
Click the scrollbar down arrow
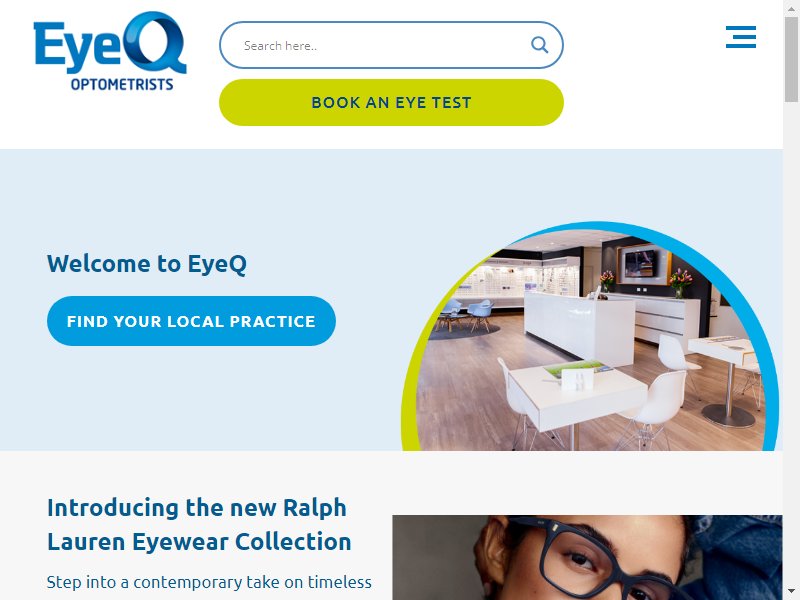pyautogui.click(x=791, y=592)
